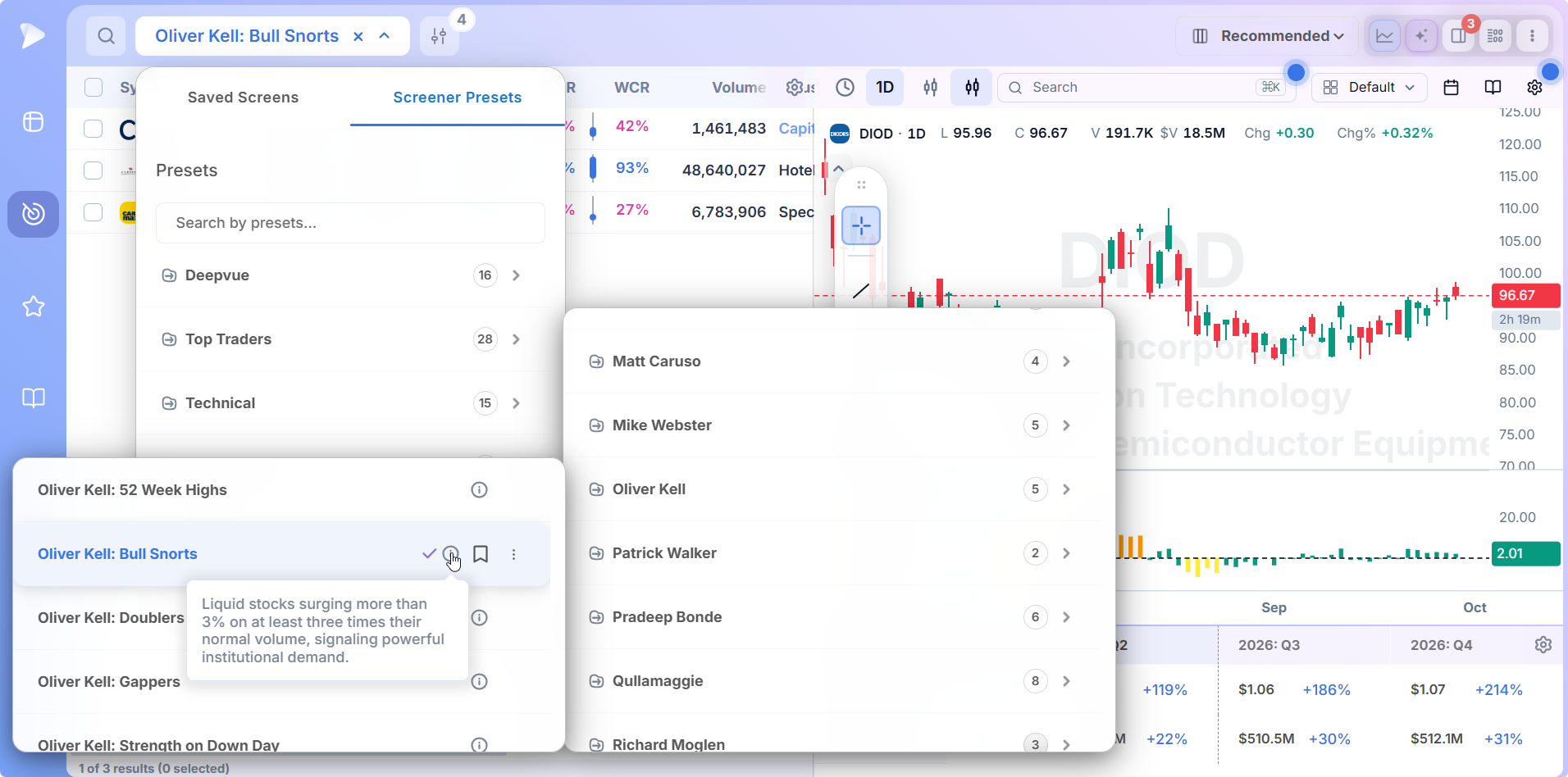Clear the Oliver Kell: Bull Snorts screen
Image resolution: width=1568 pixels, height=777 pixels.
tap(358, 36)
